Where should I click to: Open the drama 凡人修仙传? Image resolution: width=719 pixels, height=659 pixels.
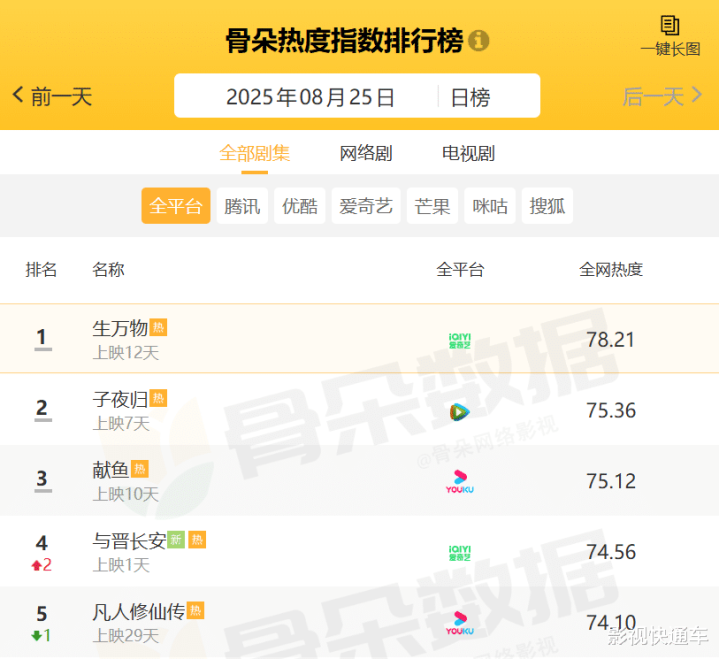click(138, 611)
